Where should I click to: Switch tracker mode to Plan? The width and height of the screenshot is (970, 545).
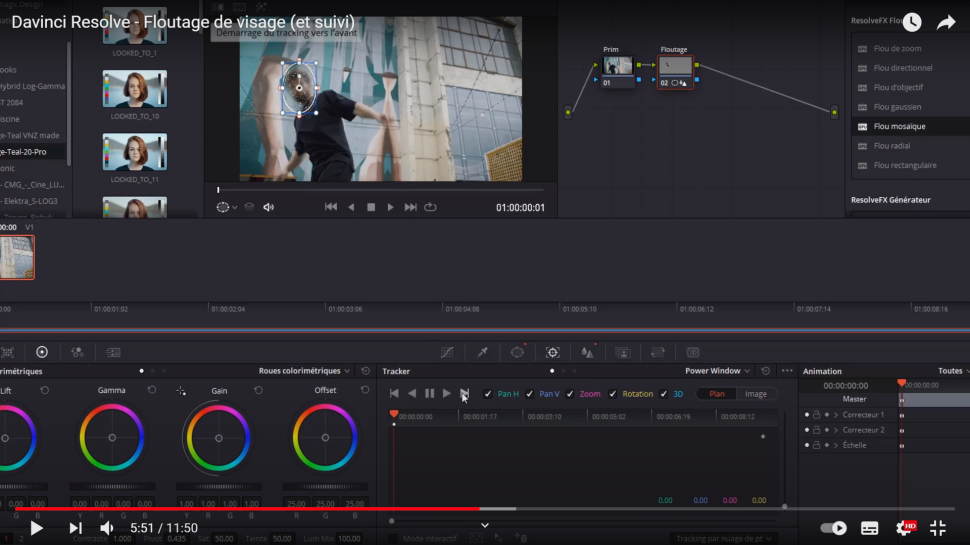coord(716,393)
